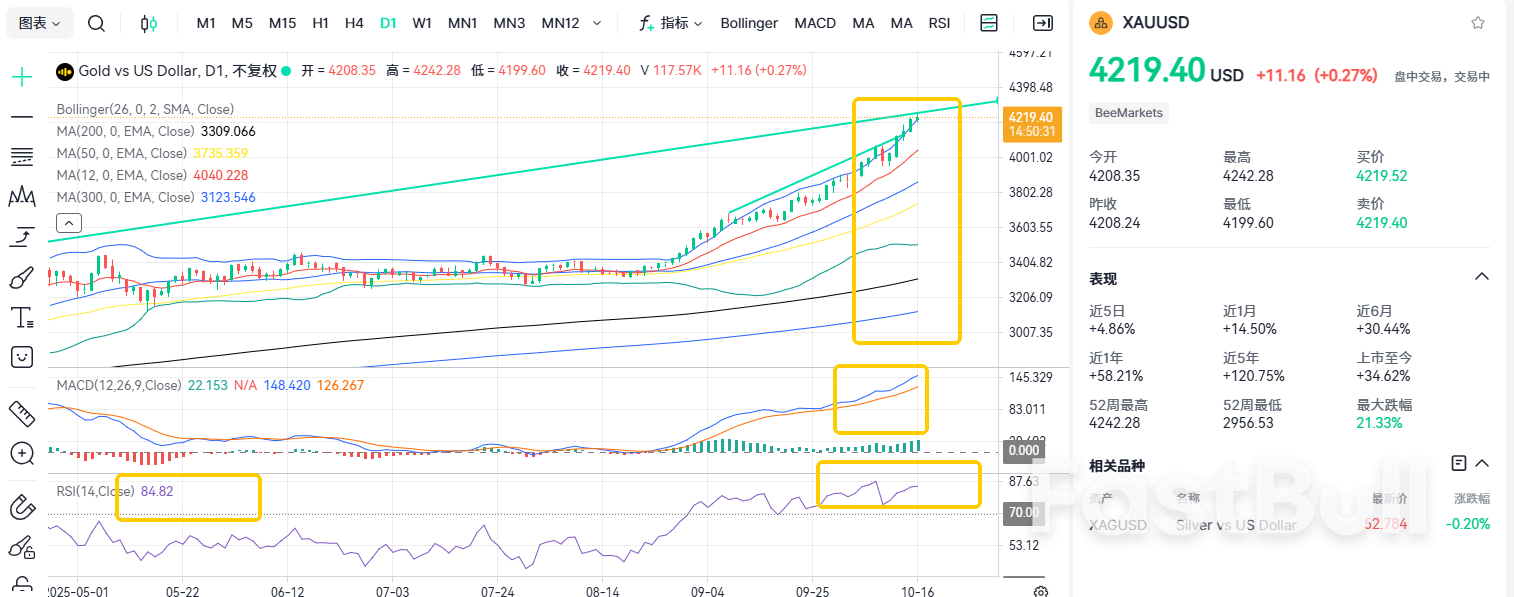Toggle the lock drawings brush icon
The image size is (1514, 597).
[22, 547]
